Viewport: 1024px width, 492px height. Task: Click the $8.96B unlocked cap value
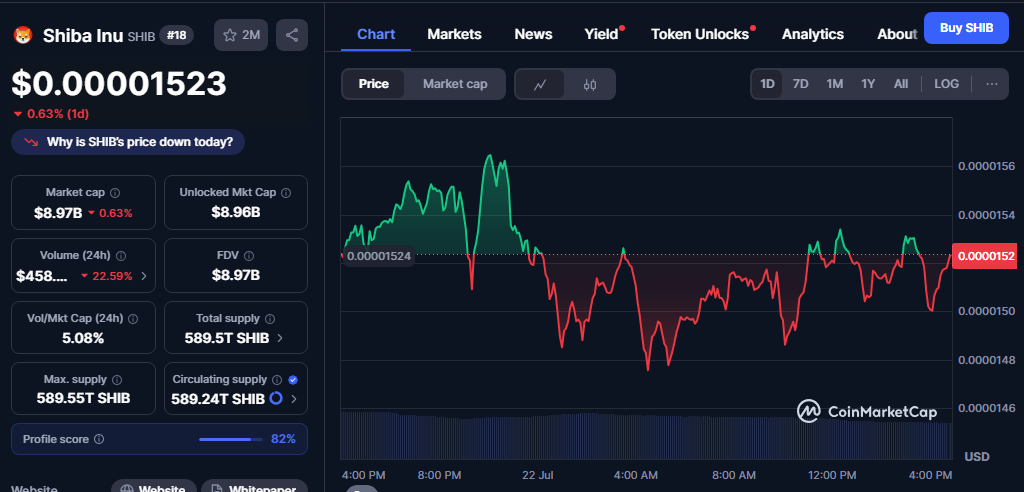[236, 212]
